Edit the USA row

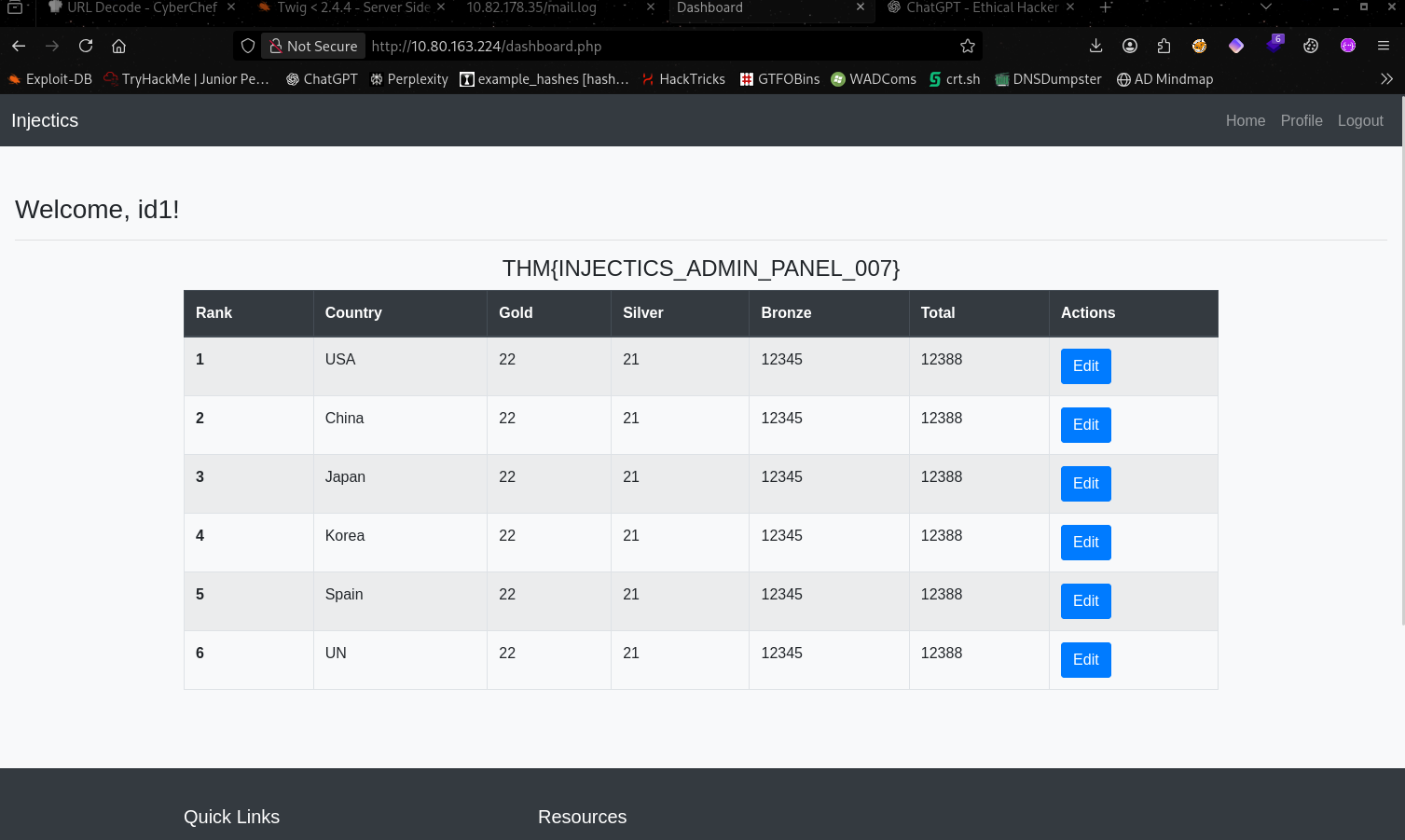tap(1085, 366)
